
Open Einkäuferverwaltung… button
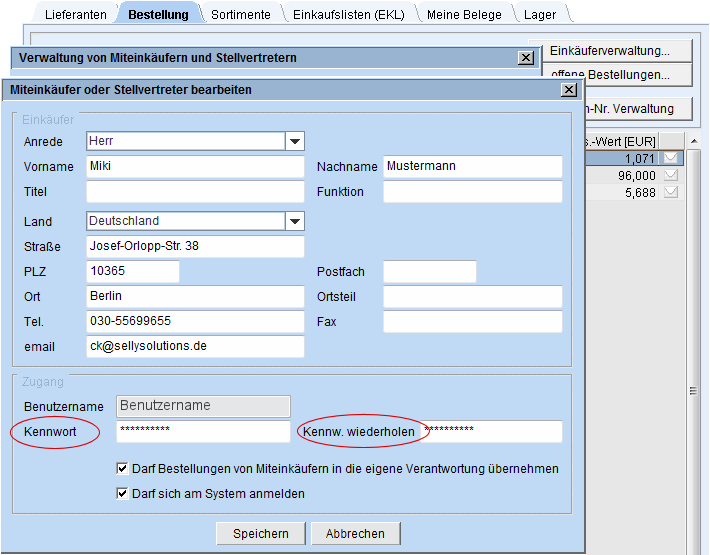point(609,50)
